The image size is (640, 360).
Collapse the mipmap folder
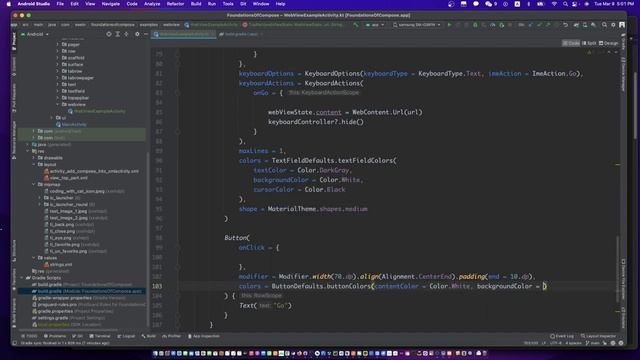34,184
